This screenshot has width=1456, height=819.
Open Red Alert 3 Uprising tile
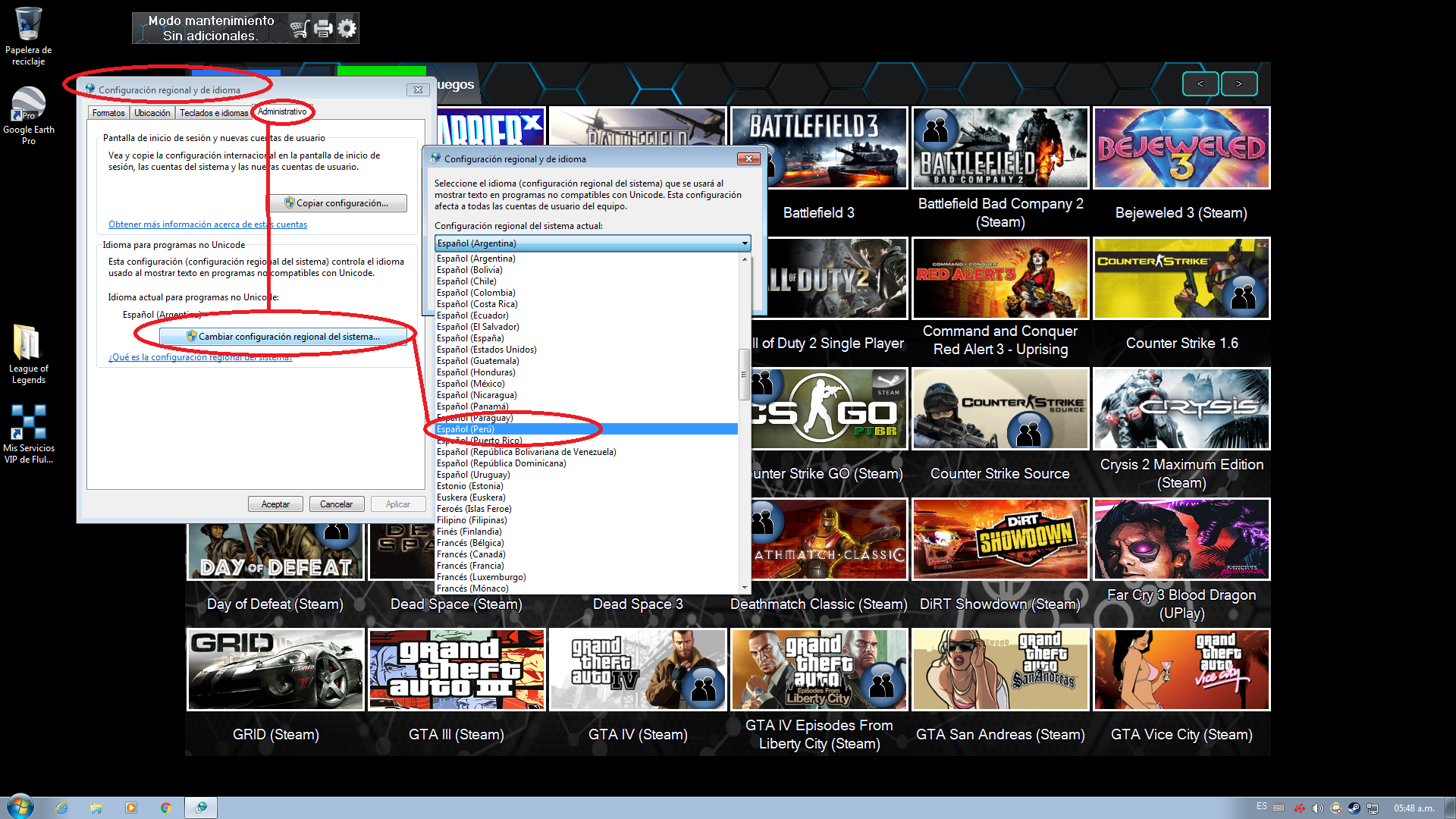[x=1000, y=278]
